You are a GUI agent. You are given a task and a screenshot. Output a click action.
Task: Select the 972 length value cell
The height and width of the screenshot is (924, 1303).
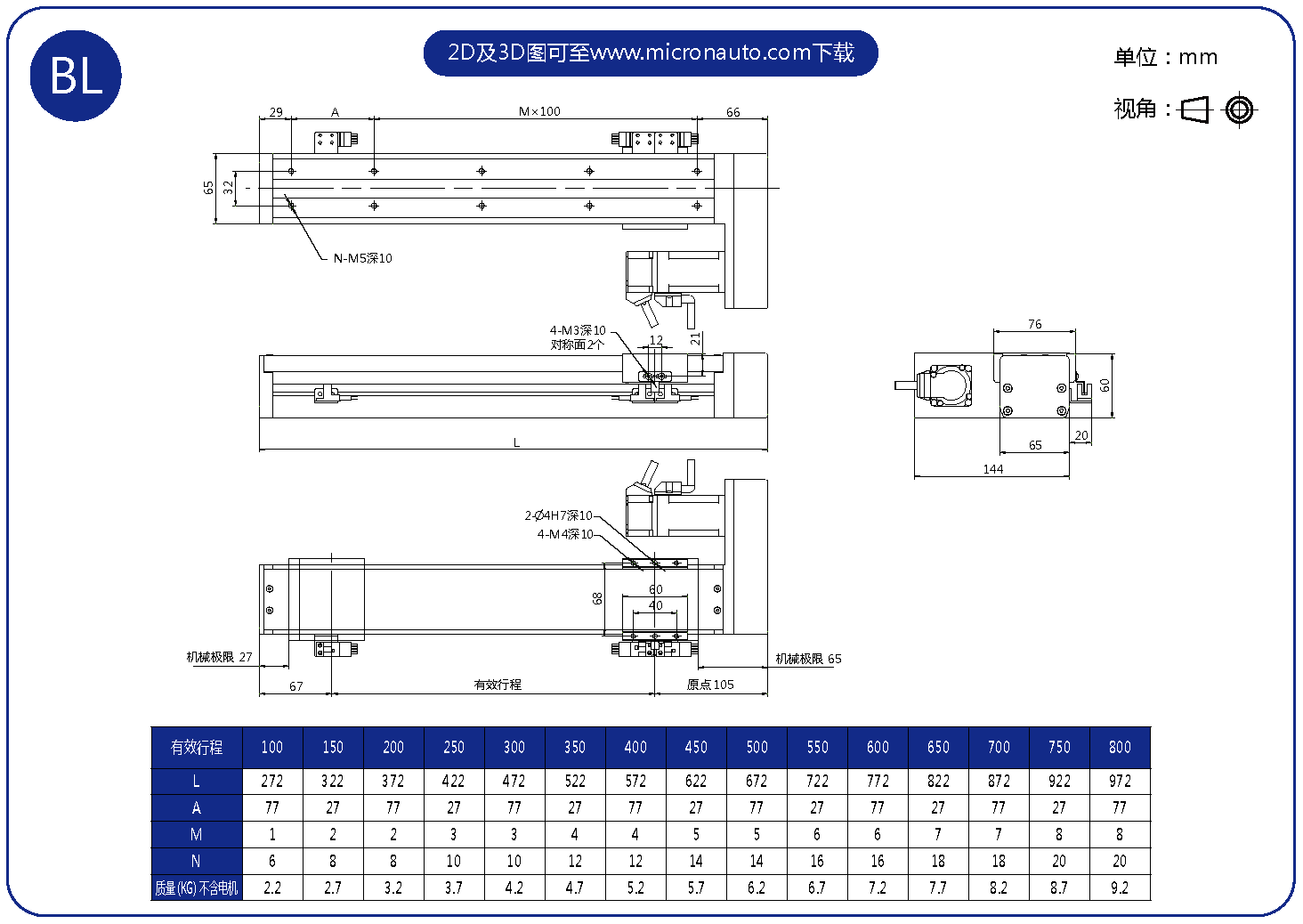1120,782
